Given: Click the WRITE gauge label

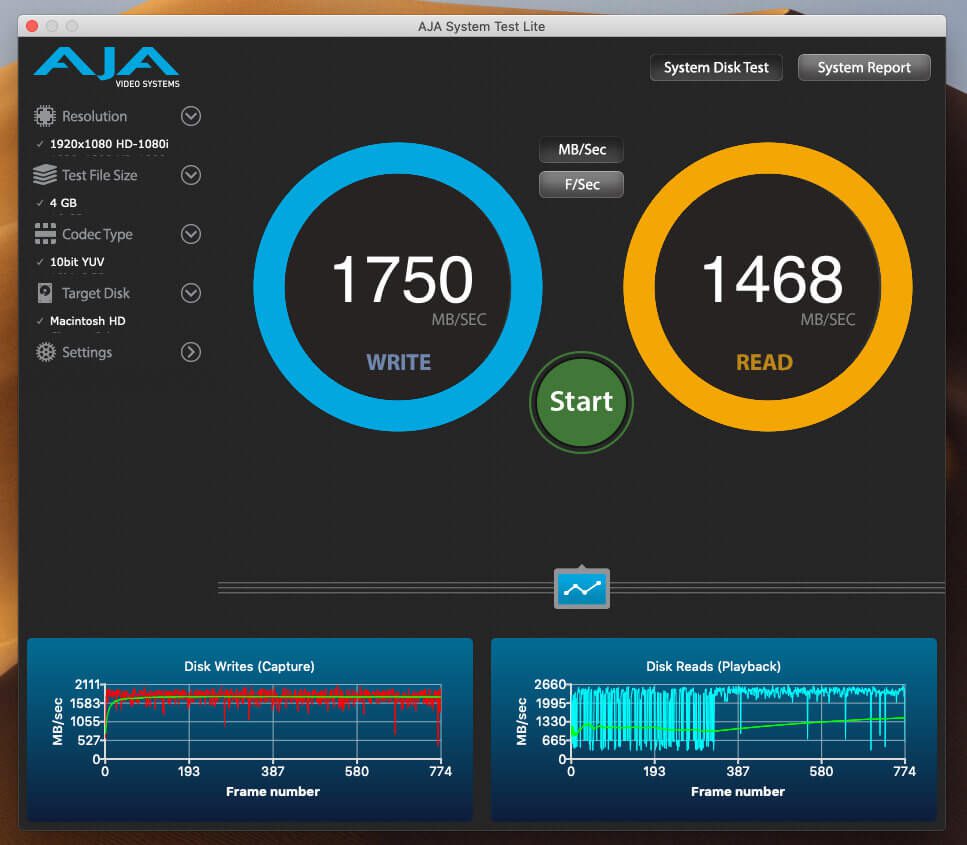Looking at the screenshot, I should click(398, 362).
